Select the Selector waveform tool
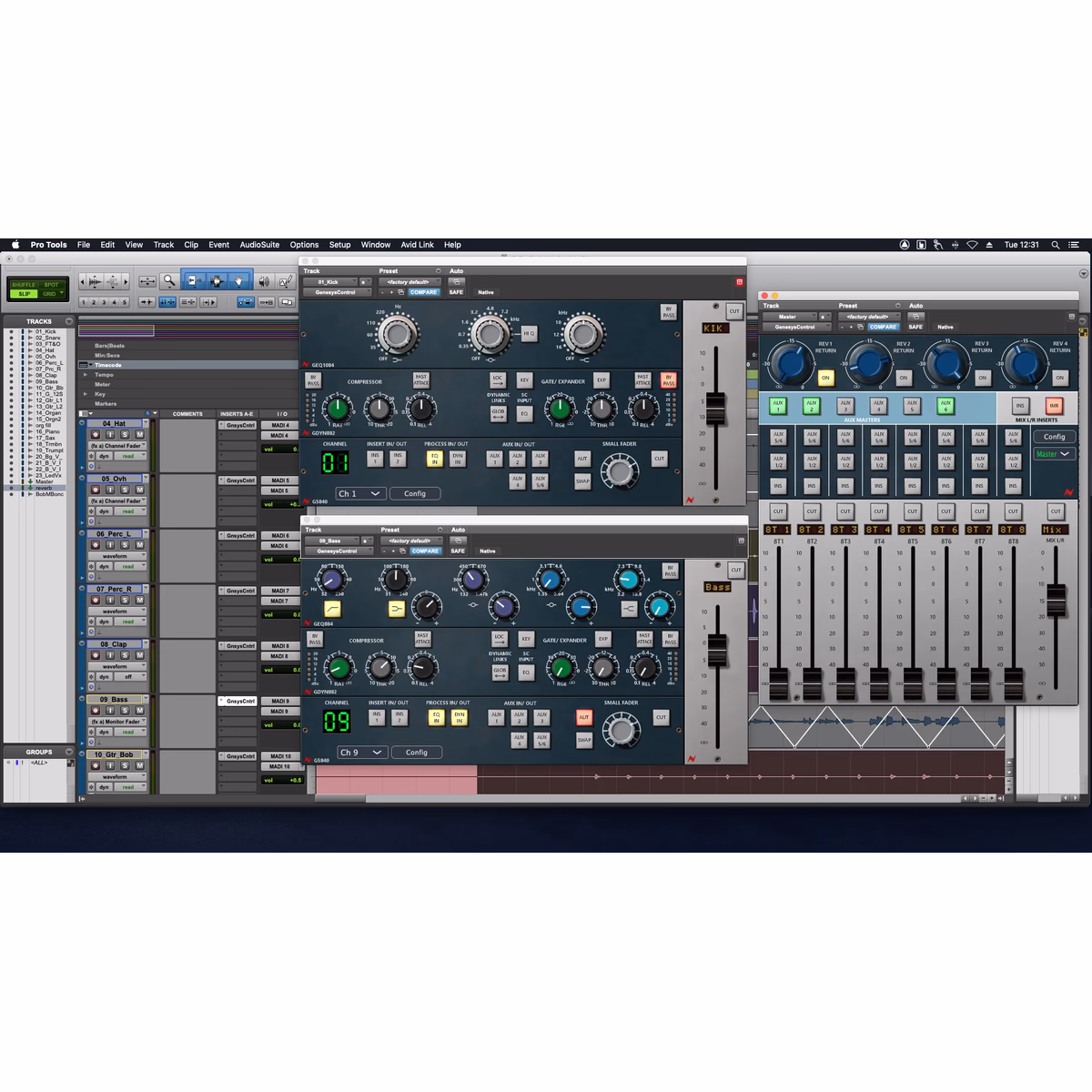The height and width of the screenshot is (1092, 1092). (x=217, y=281)
